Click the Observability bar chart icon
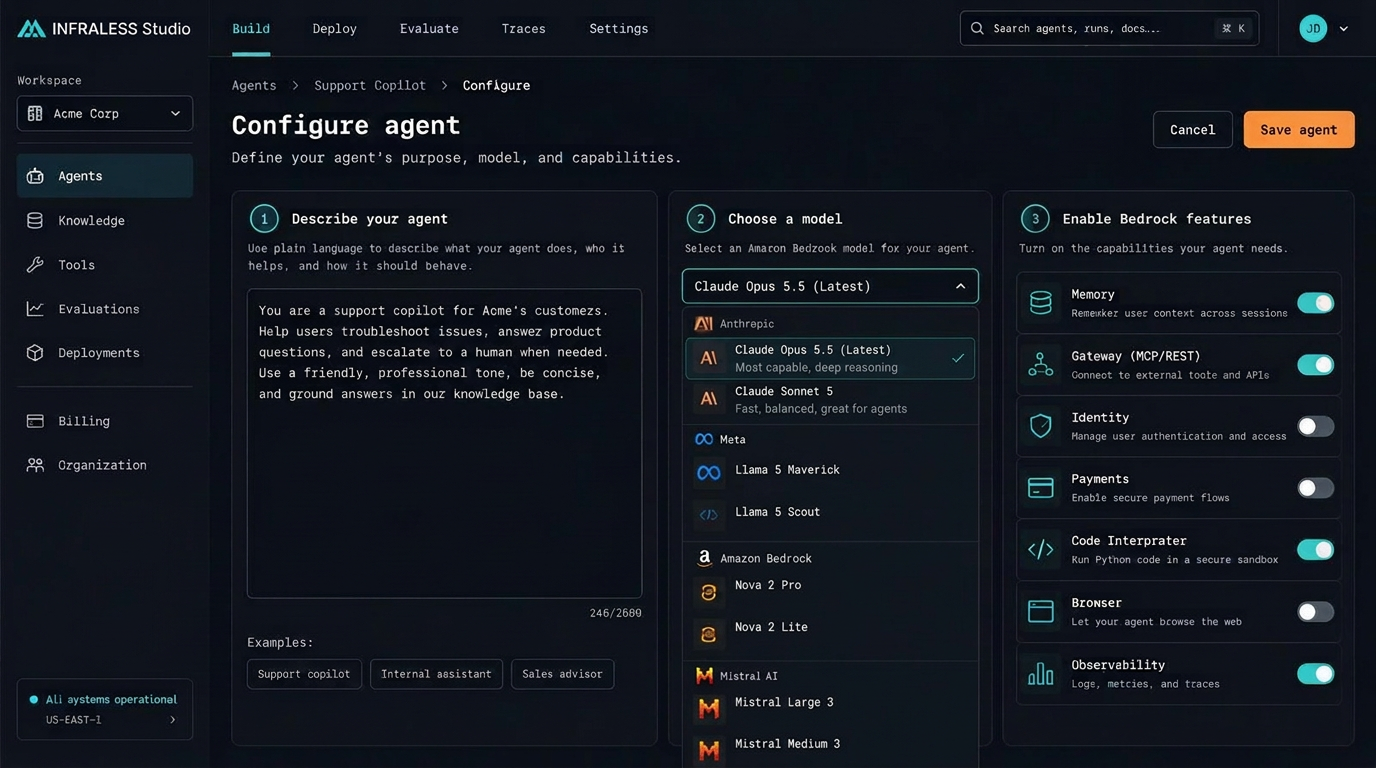 tap(1041, 674)
